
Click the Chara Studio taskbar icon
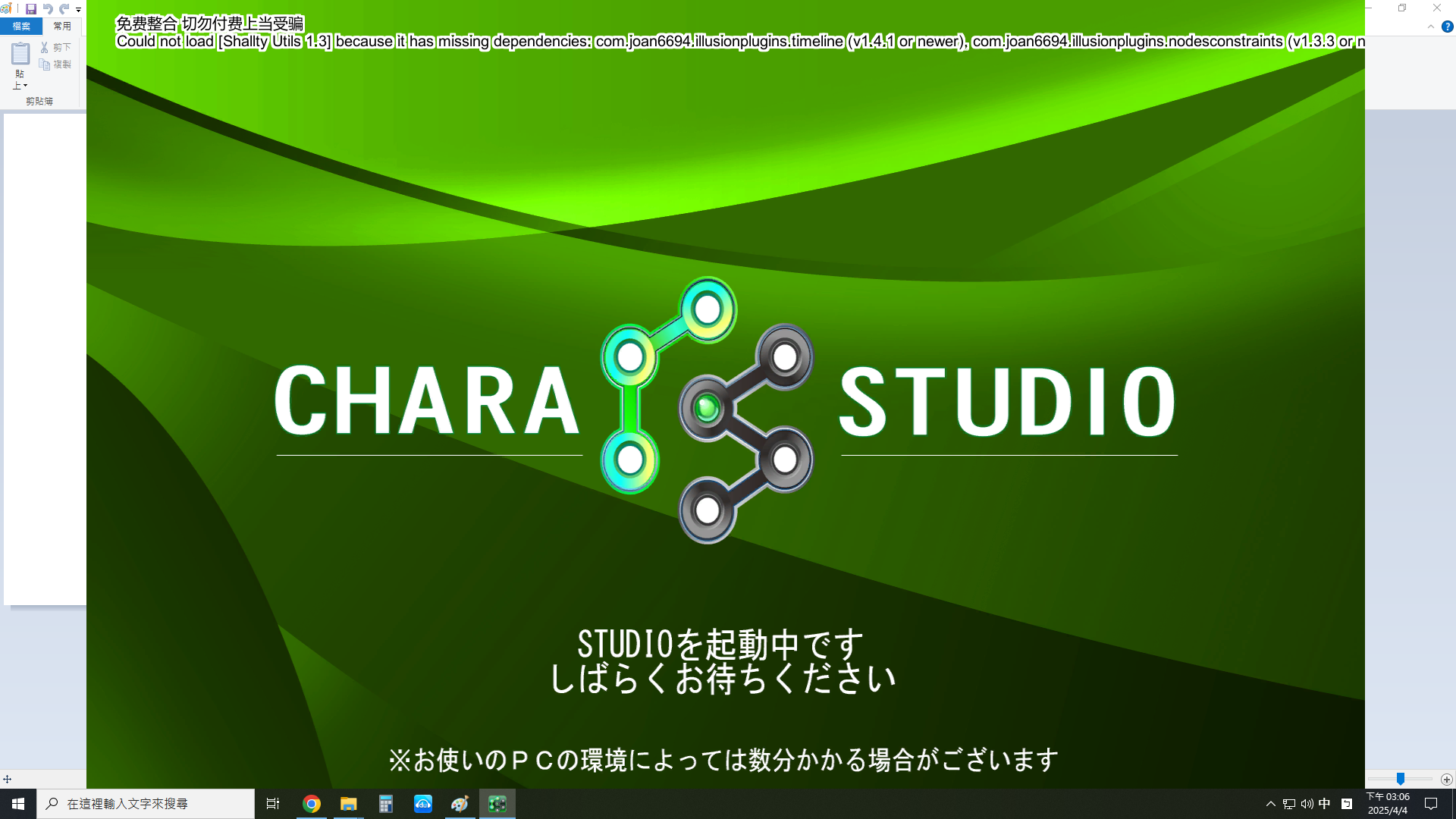497,804
